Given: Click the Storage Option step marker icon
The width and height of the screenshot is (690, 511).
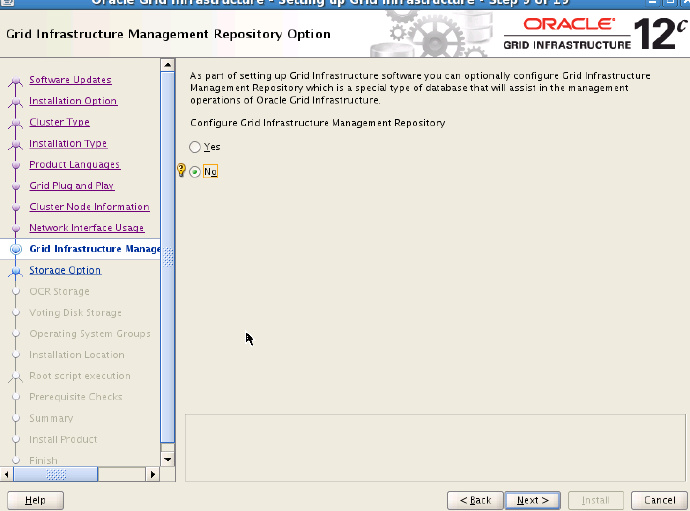Looking at the screenshot, I should pyautogui.click(x=16, y=271).
